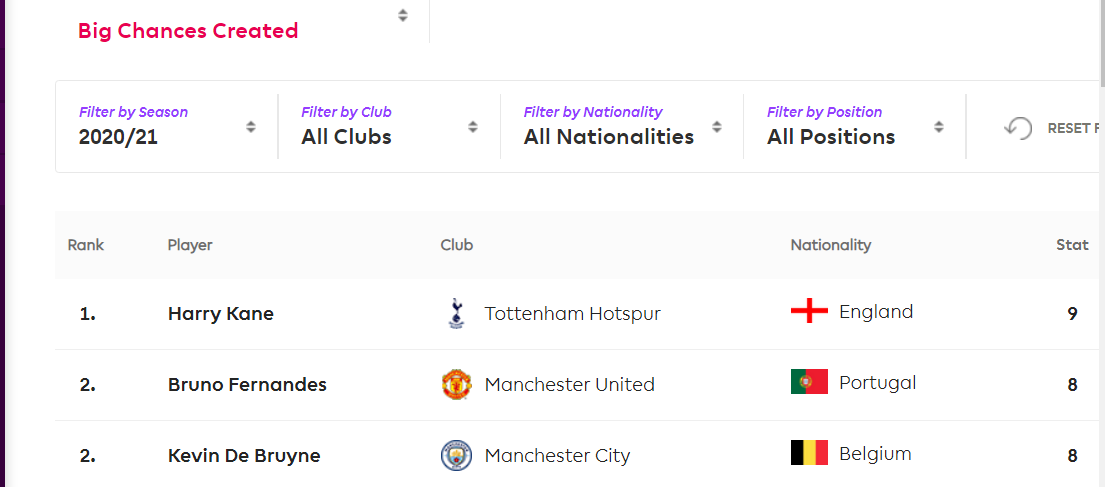Open Harry Kane's player page
The width and height of the screenshot is (1105, 487).
click(x=221, y=314)
